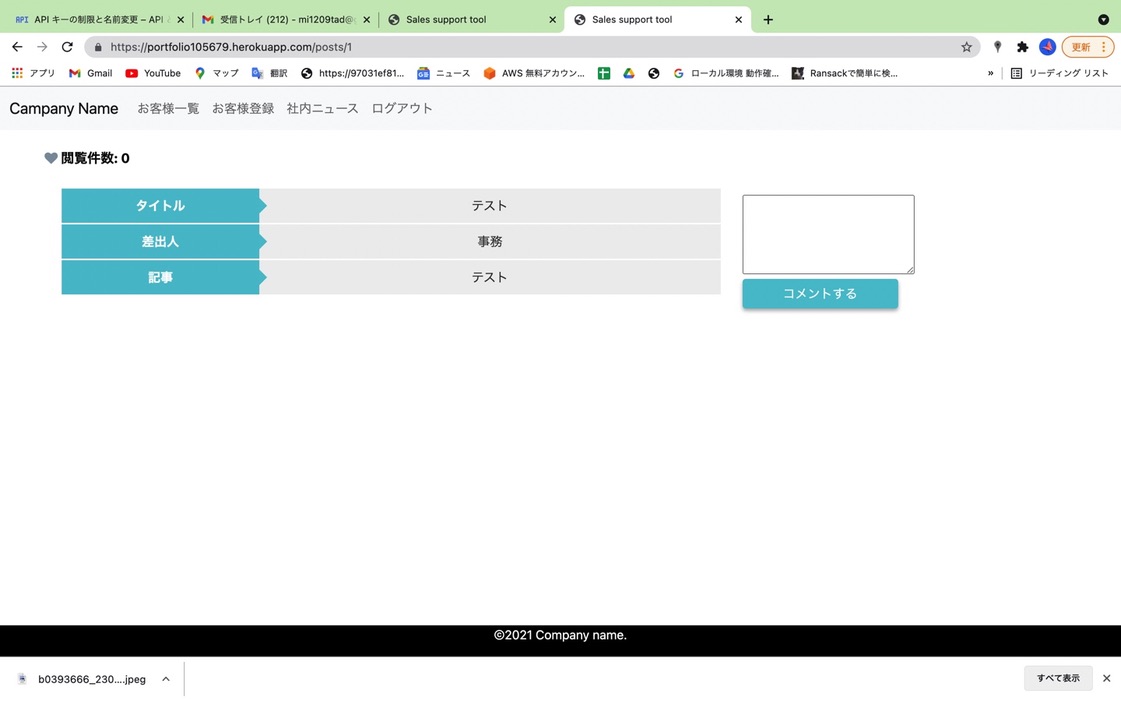This screenshot has width=1121, height=701.
Task: Open the お客様一覧 nav link
Action: (x=168, y=109)
